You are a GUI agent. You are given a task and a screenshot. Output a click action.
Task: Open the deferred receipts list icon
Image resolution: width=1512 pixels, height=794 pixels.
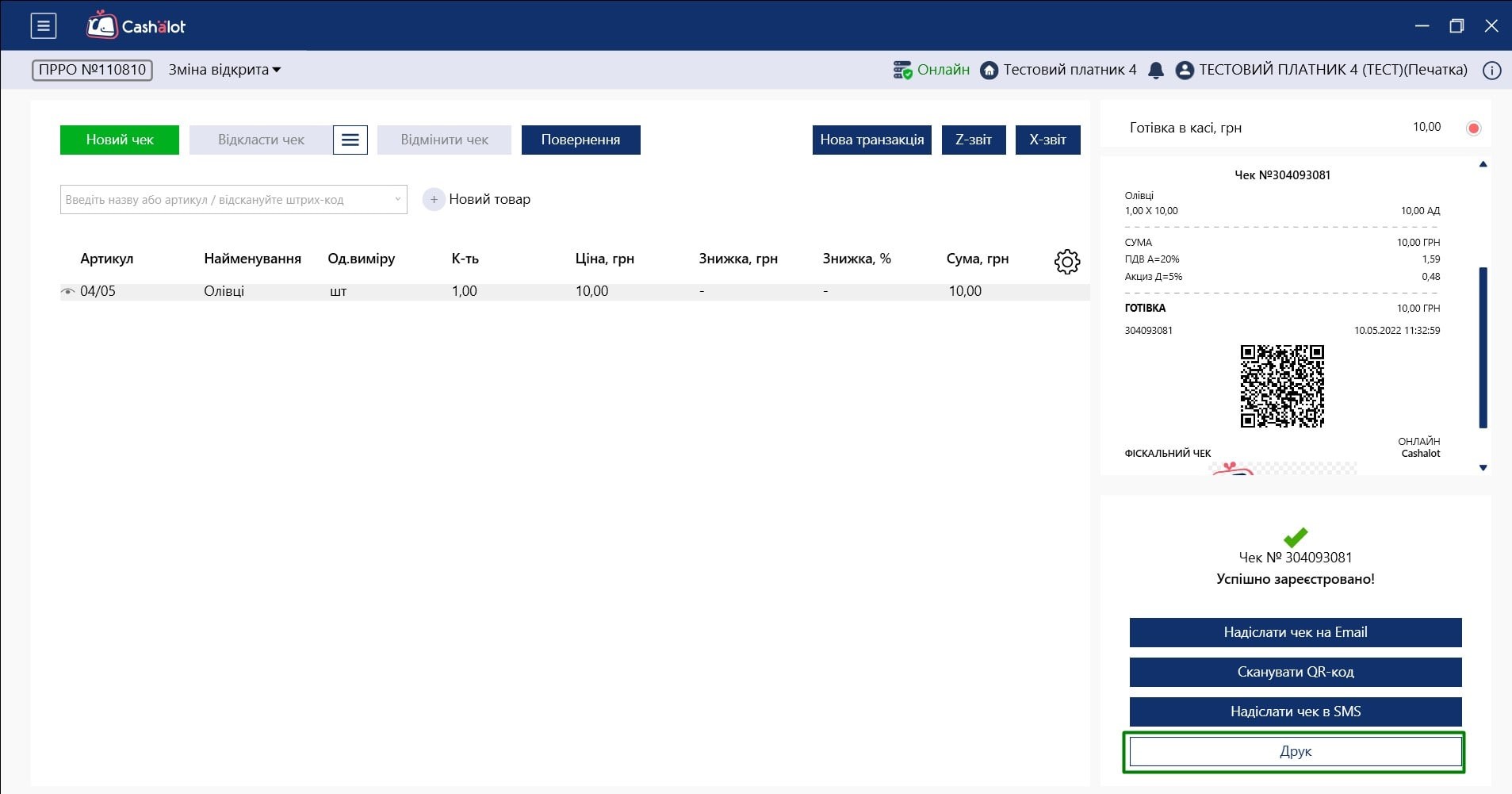tap(350, 140)
